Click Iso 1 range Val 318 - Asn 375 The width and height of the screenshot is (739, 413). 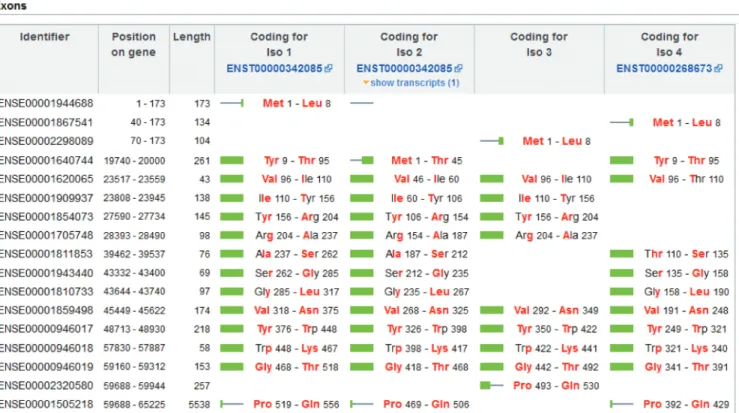pyautogui.click(x=296, y=310)
